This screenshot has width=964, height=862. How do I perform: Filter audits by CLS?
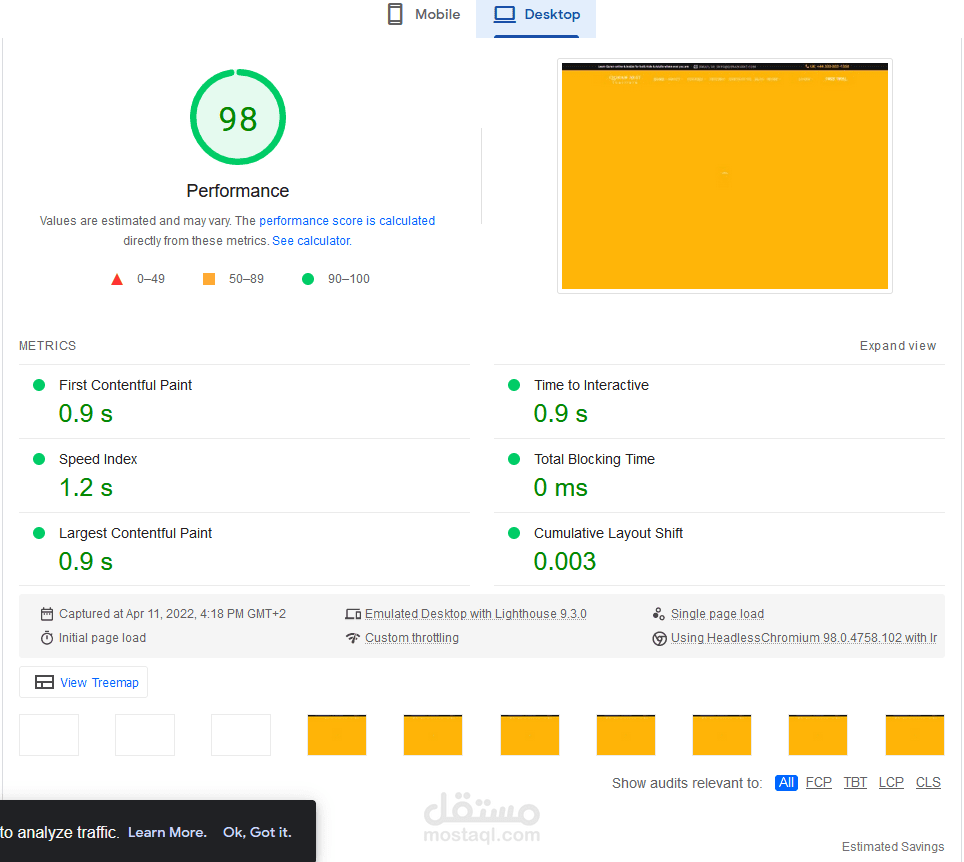click(928, 783)
